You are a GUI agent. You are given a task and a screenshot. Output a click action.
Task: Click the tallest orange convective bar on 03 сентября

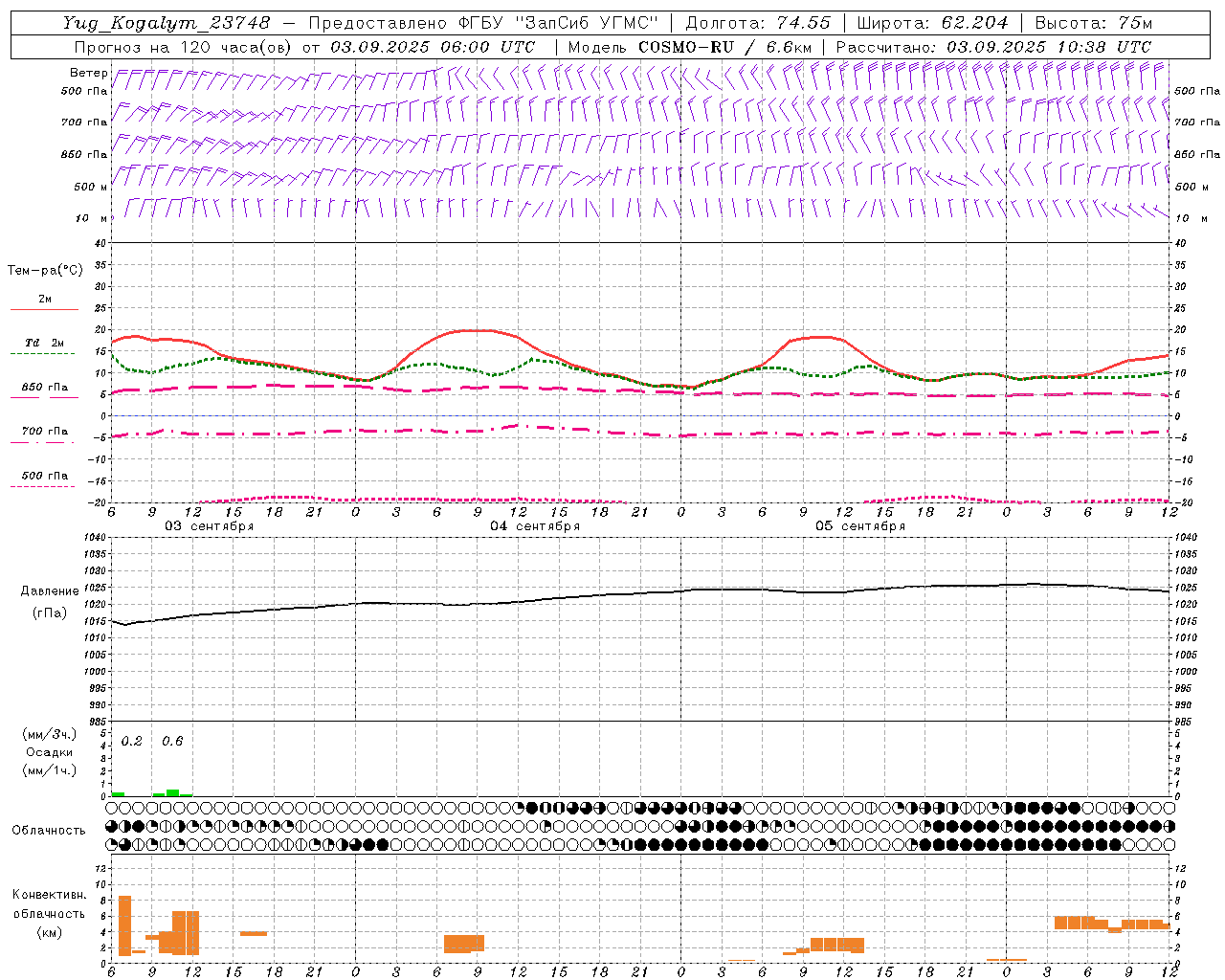[x=124, y=925]
